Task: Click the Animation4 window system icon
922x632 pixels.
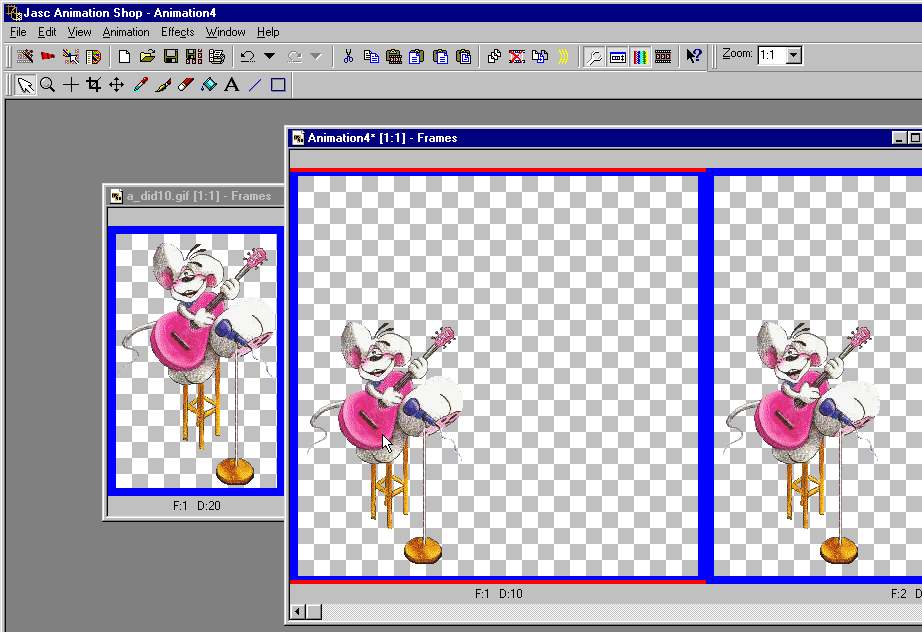Action: 298,138
